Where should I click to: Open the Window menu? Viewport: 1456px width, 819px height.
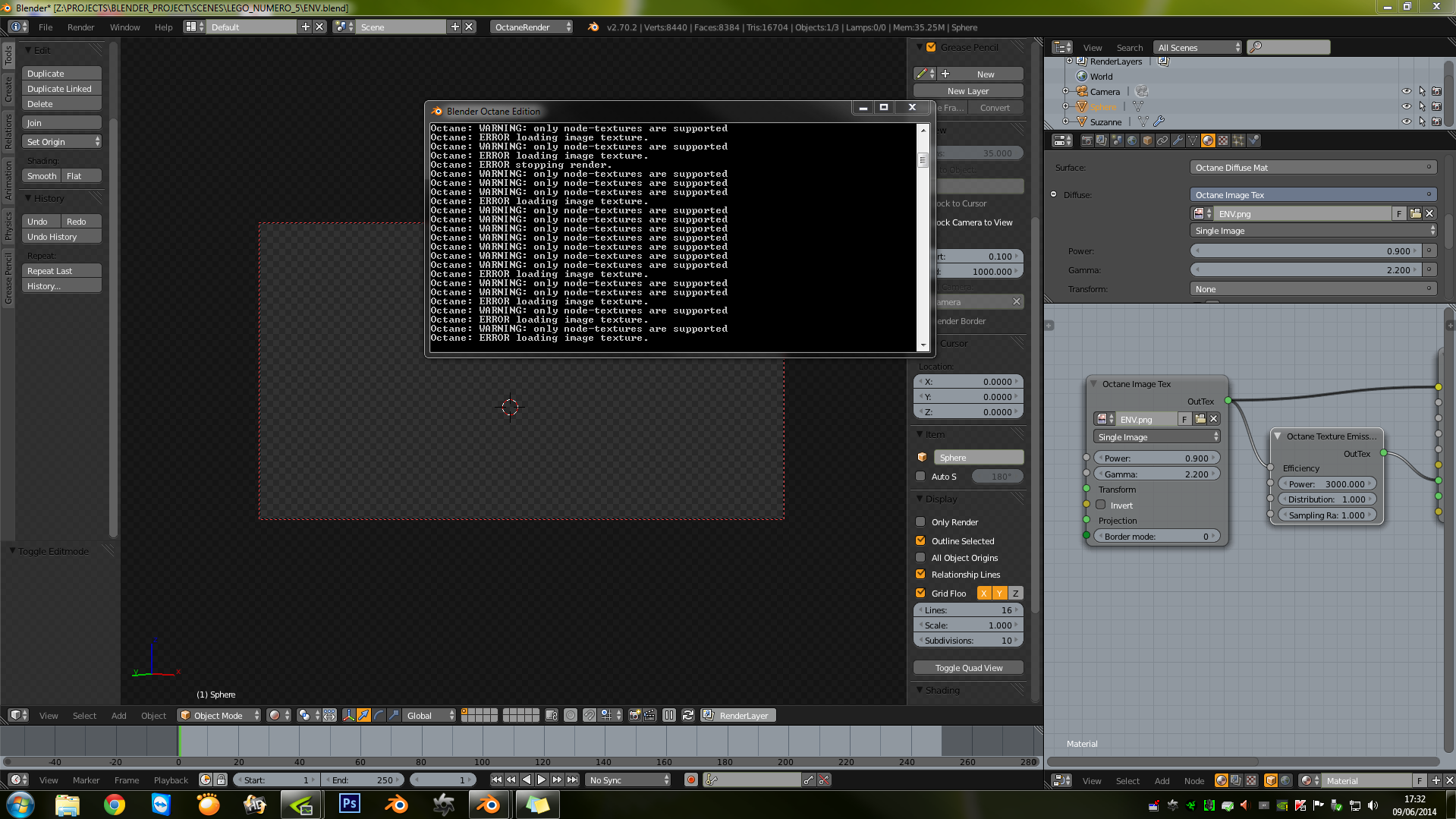tap(124, 27)
